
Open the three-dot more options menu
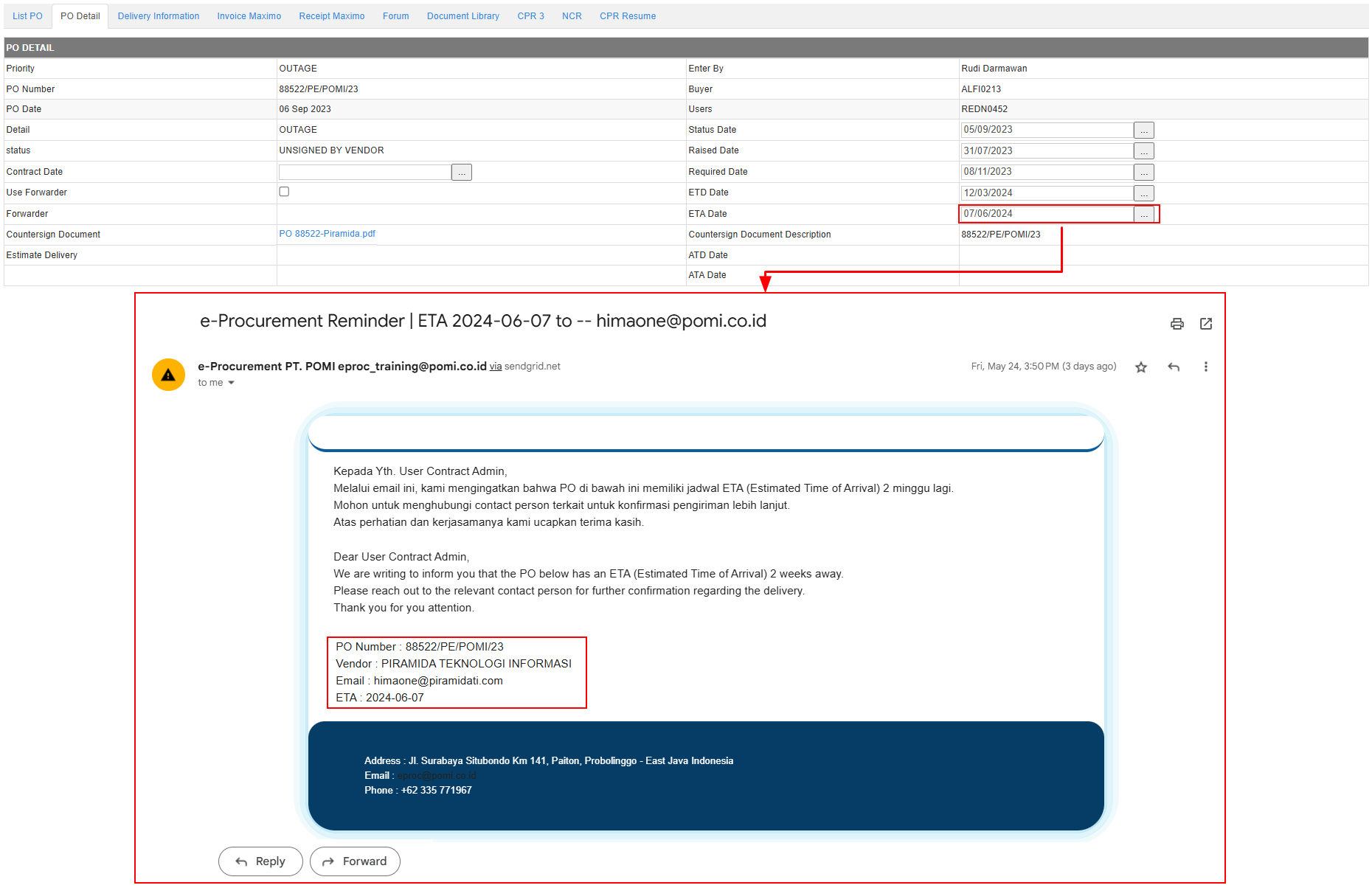coord(1206,367)
